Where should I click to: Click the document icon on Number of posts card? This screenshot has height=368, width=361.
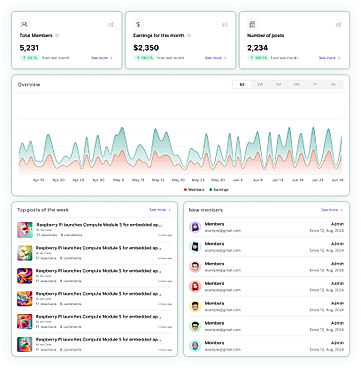click(252, 24)
